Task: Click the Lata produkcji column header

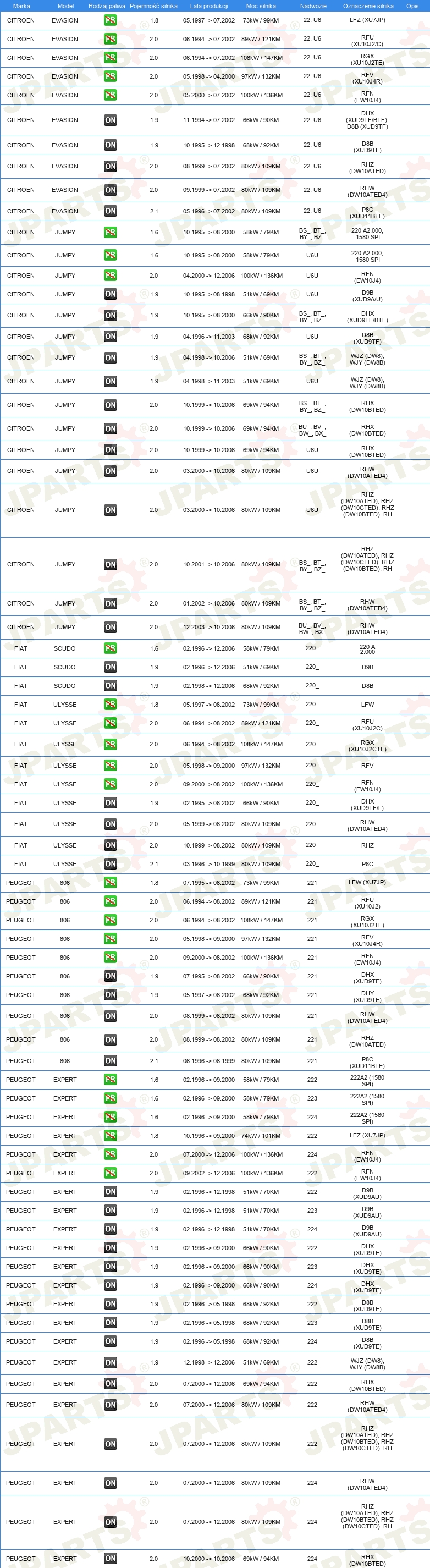Action: coord(208,6)
